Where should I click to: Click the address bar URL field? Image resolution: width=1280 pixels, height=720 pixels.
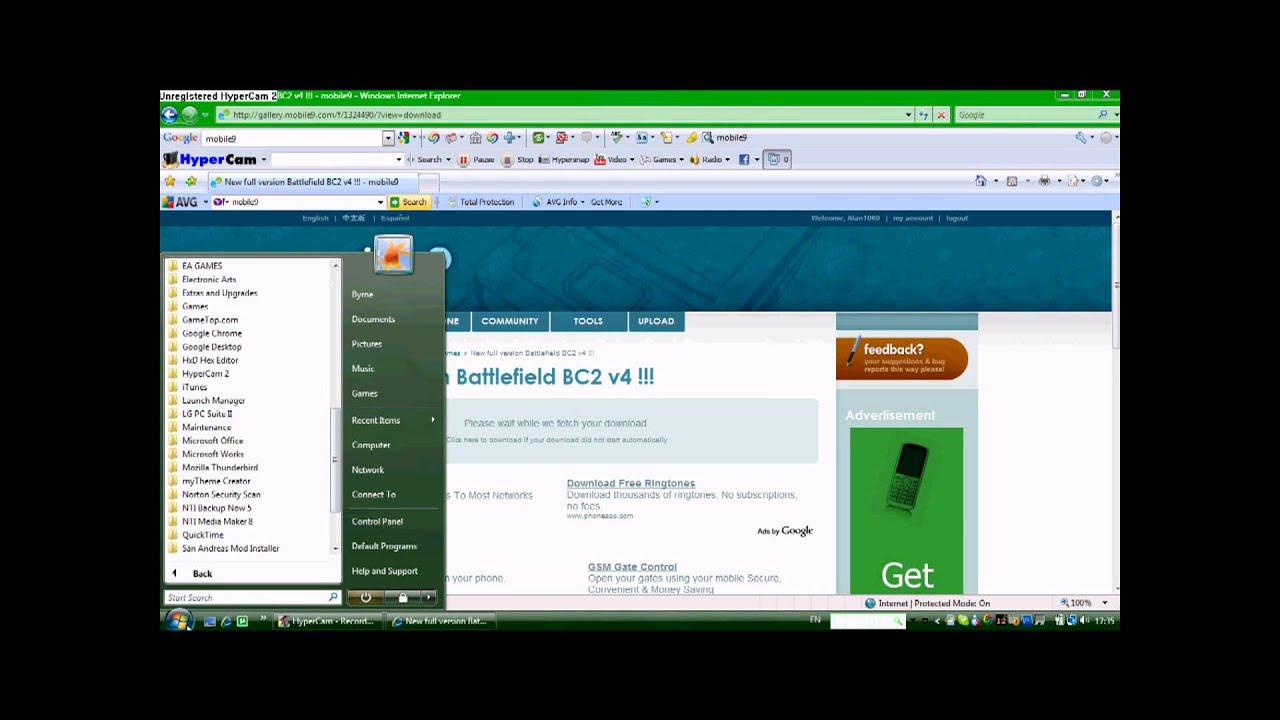[563, 115]
